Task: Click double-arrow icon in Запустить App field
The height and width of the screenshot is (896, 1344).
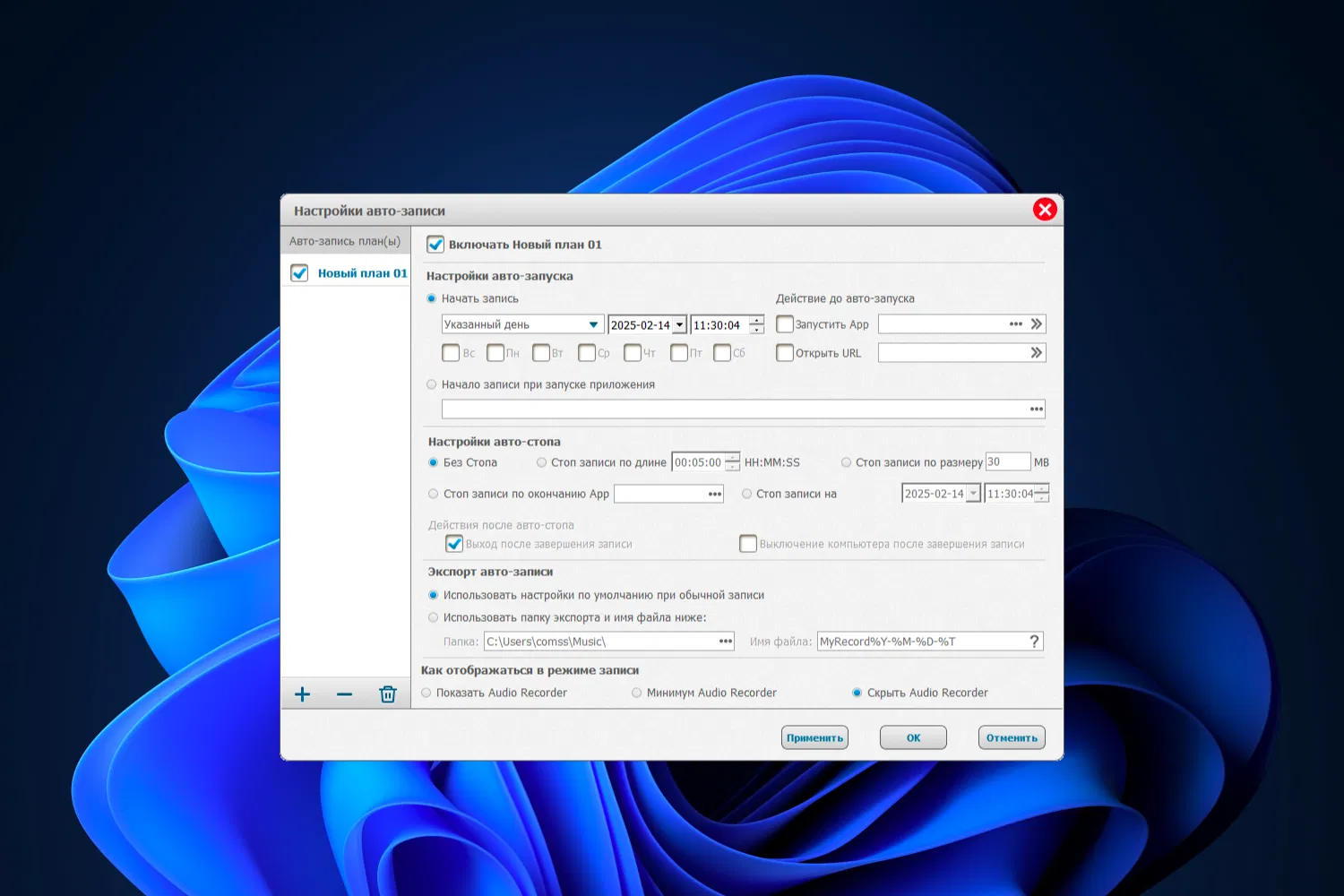Action: coord(1037,324)
